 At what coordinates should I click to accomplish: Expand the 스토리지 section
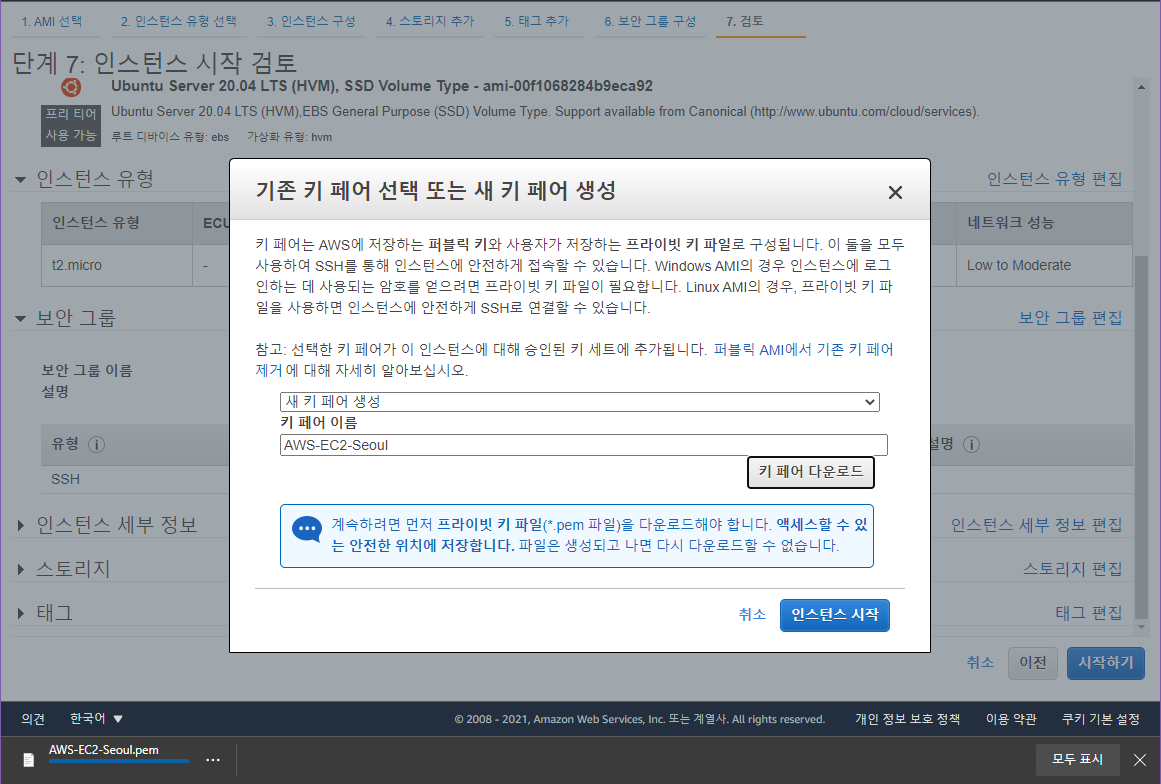pos(21,569)
